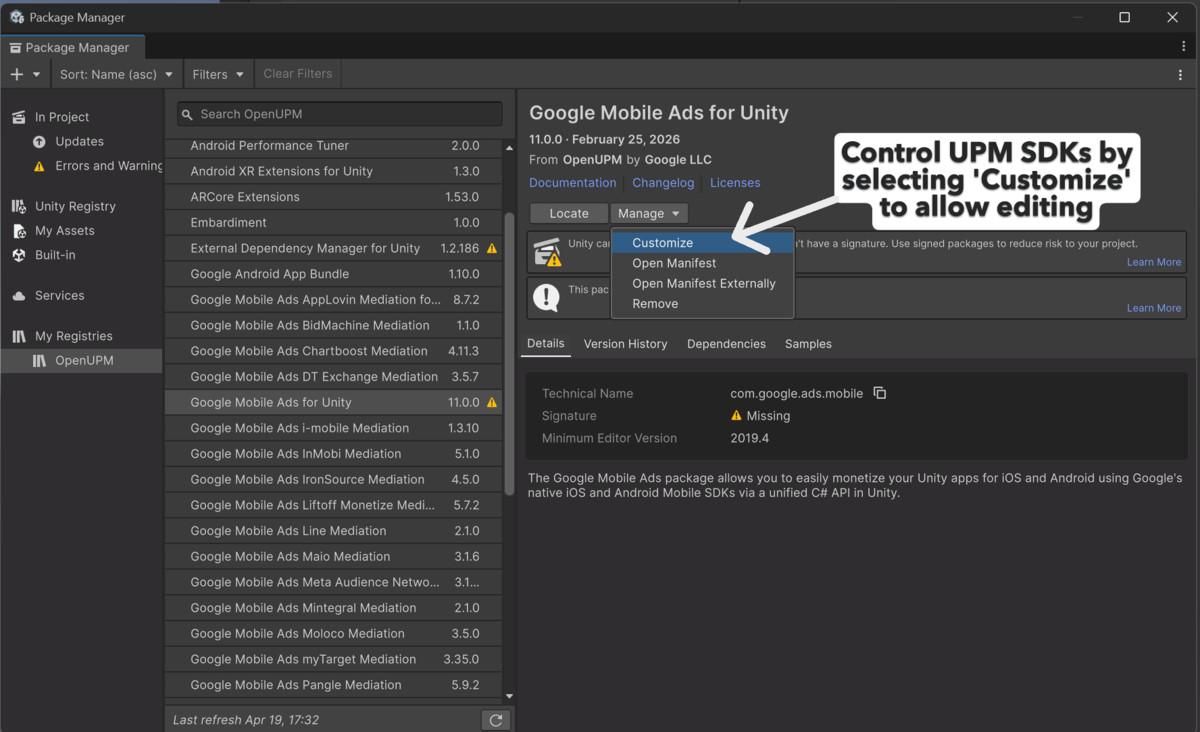The image size is (1200, 732).
Task: Open the Filters dropdown
Action: (x=218, y=74)
